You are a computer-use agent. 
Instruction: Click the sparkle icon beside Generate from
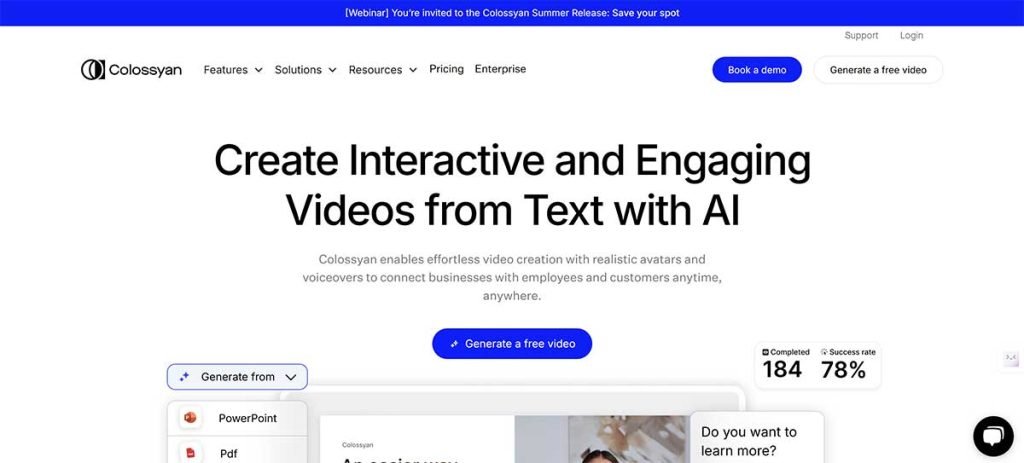(x=184, y=377)
